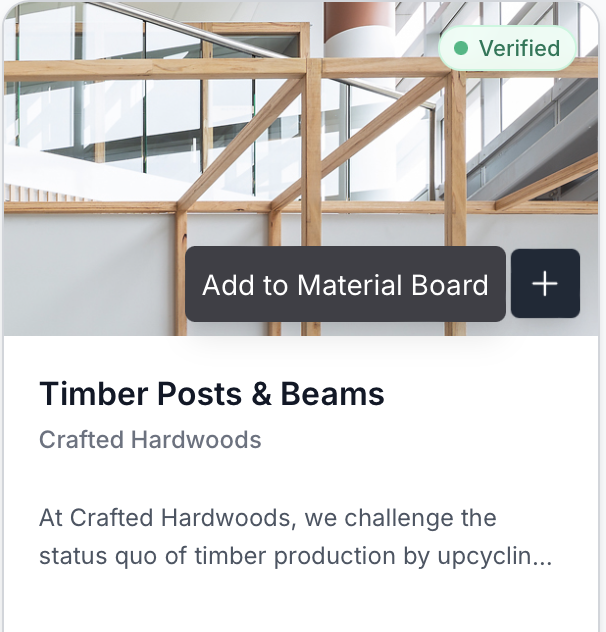This screenshot has width=606, height=632.
Task: Click the product description paragraph
Action: (295, 537)
